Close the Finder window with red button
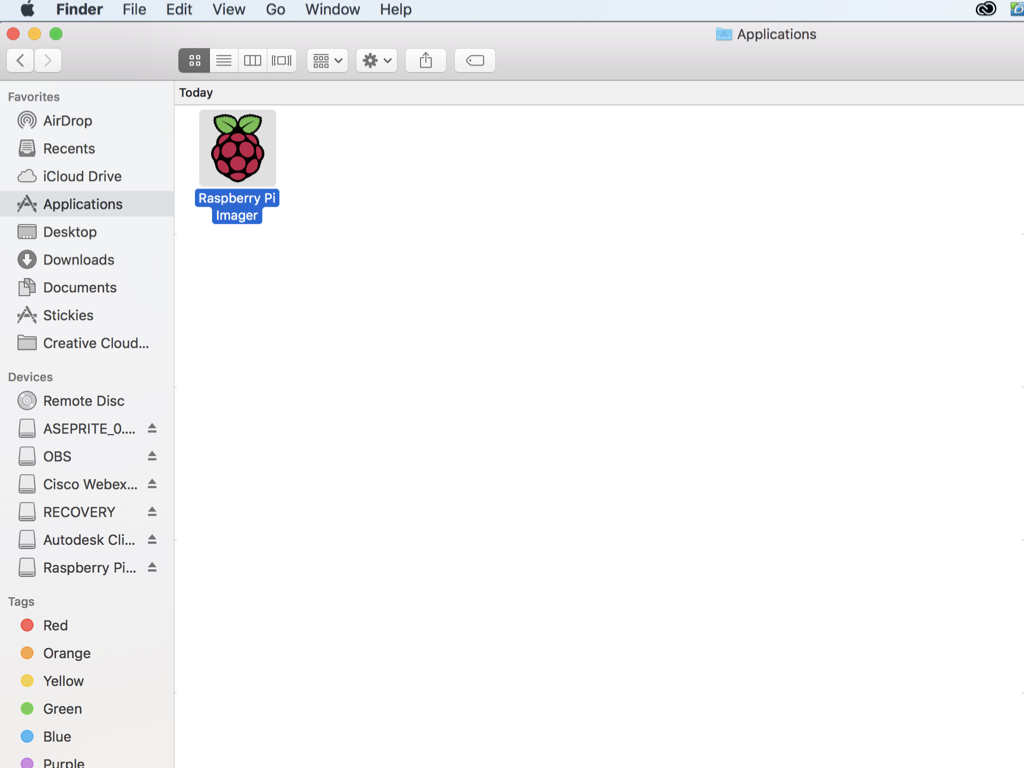Image resolution: width=1024 pixels, height=768 pixels. (13, 34)
